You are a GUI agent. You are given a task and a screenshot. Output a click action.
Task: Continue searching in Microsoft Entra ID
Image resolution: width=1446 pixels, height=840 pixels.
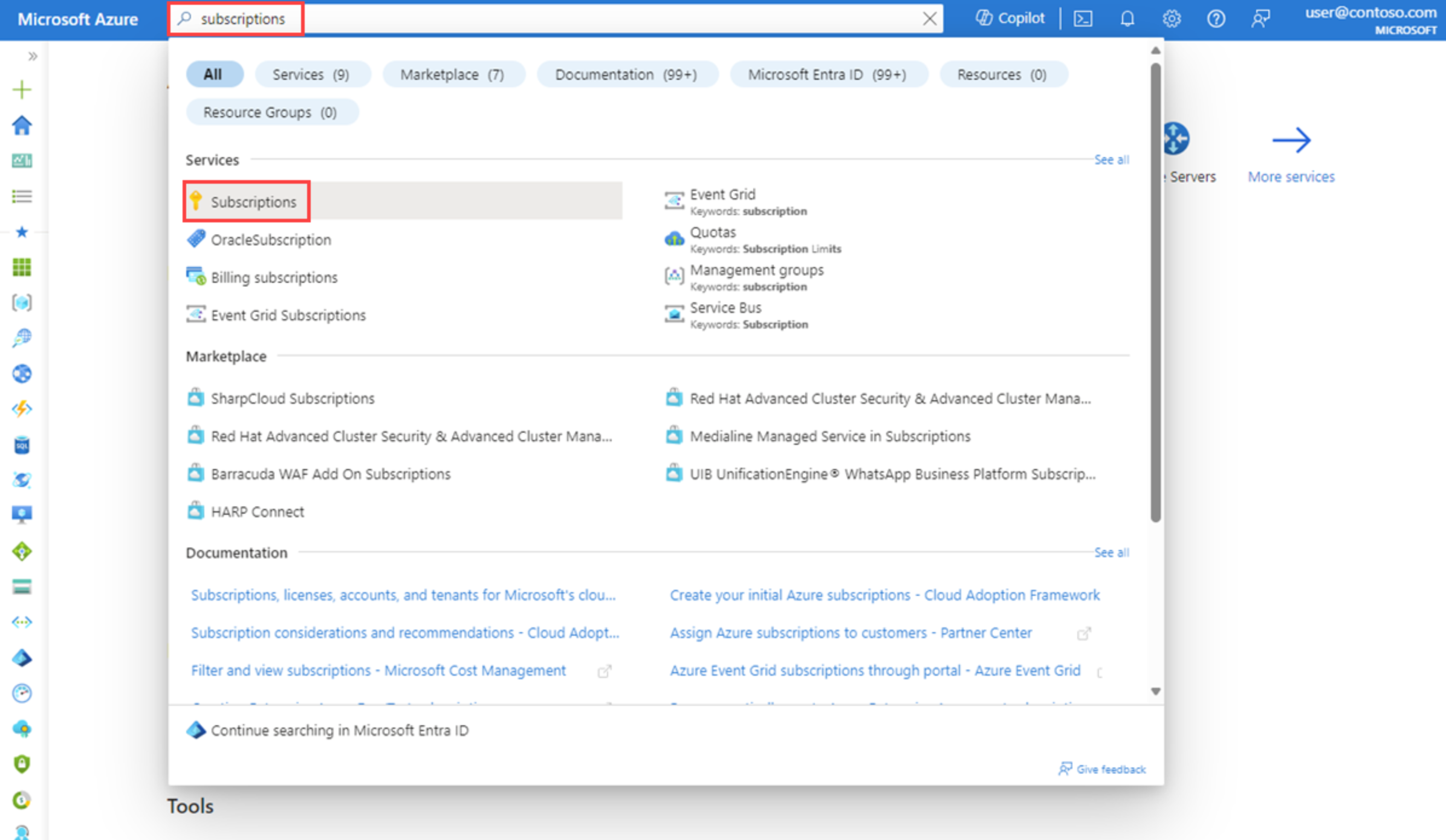click(x=339, y=730)
